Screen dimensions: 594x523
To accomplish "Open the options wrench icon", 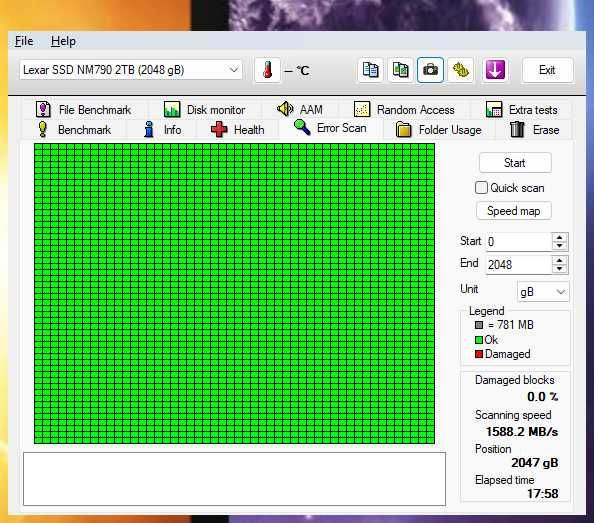I will pyautogui.click(x=460, y=70).
